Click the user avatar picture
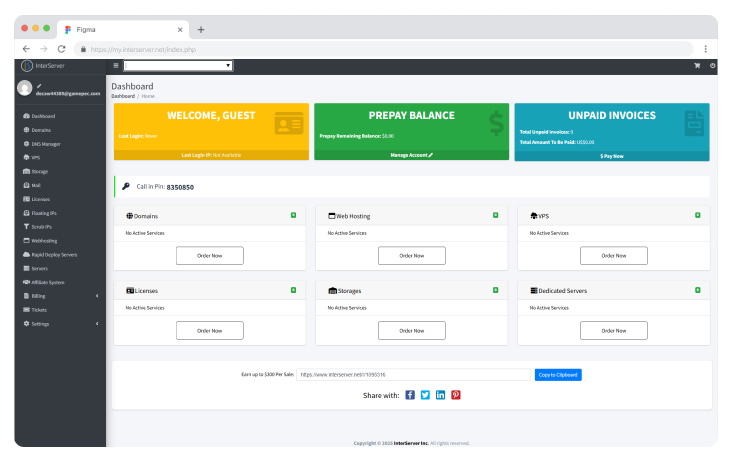 point(25,88)
